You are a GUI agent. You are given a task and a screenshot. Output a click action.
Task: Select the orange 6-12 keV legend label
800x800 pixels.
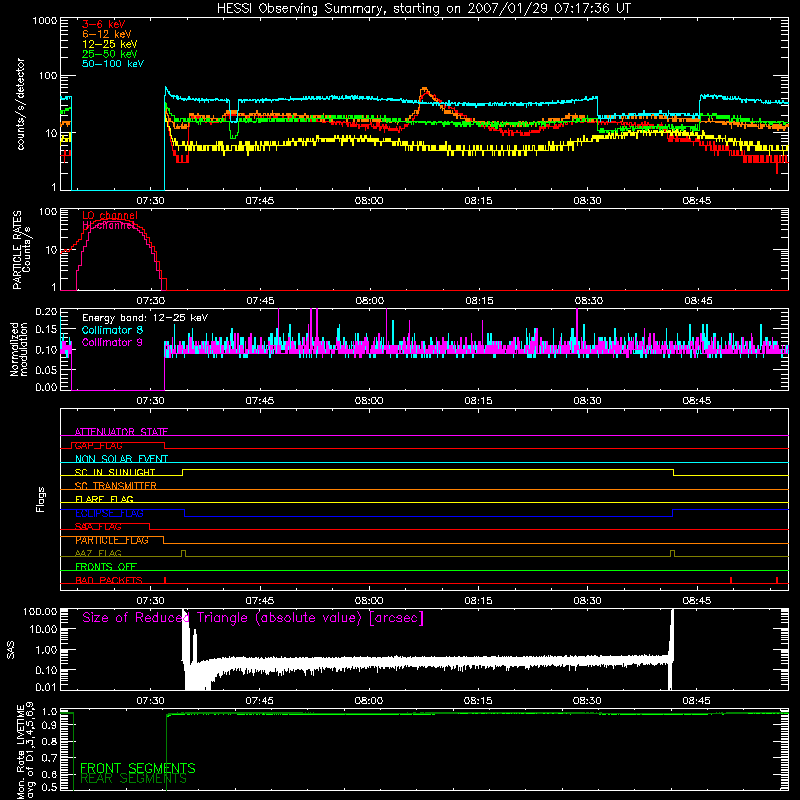tap(107, 34)
